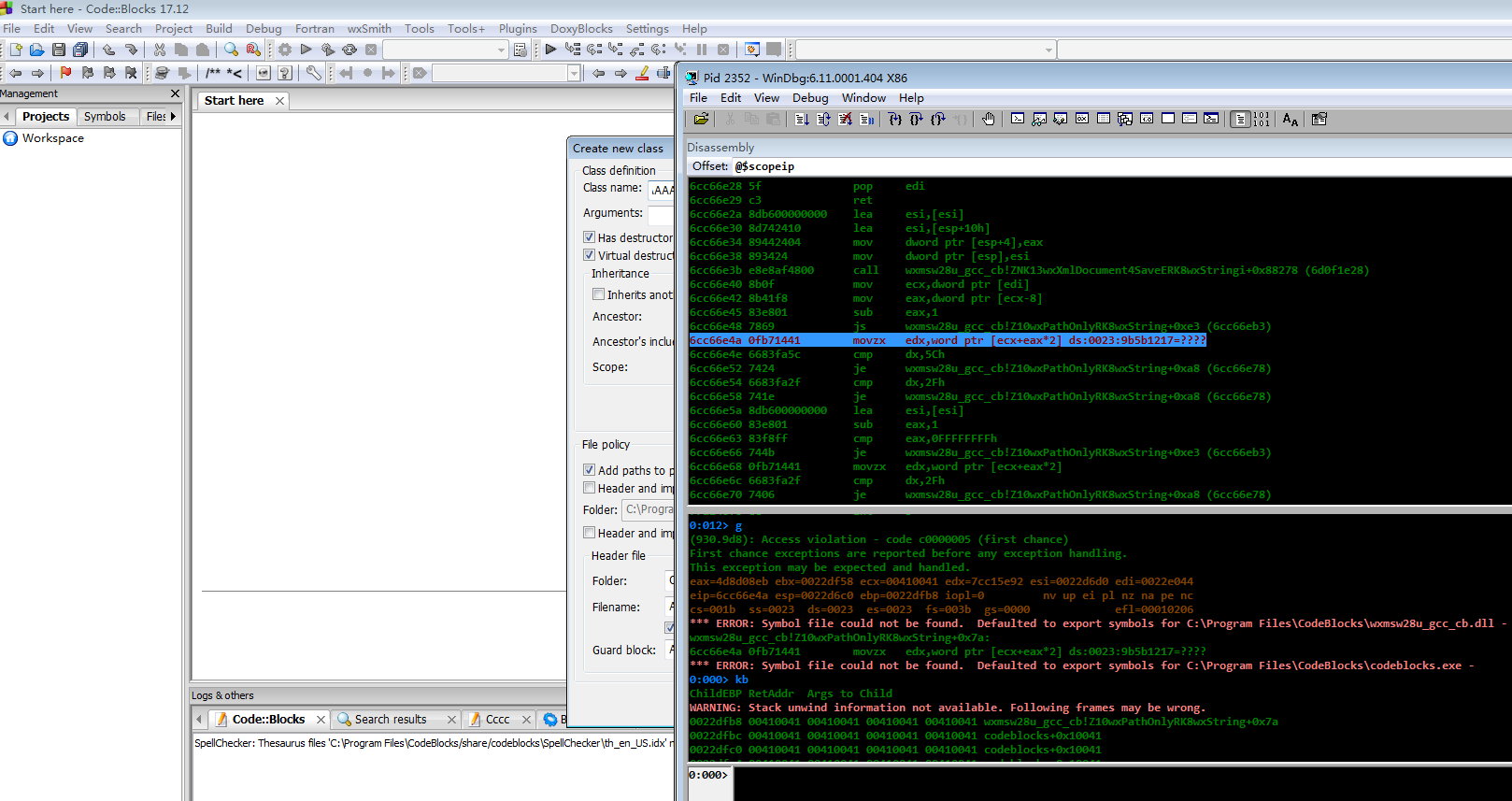Build project with the gear icon
The width and height of the screenshot is (1512, 801).
point(285,50)
